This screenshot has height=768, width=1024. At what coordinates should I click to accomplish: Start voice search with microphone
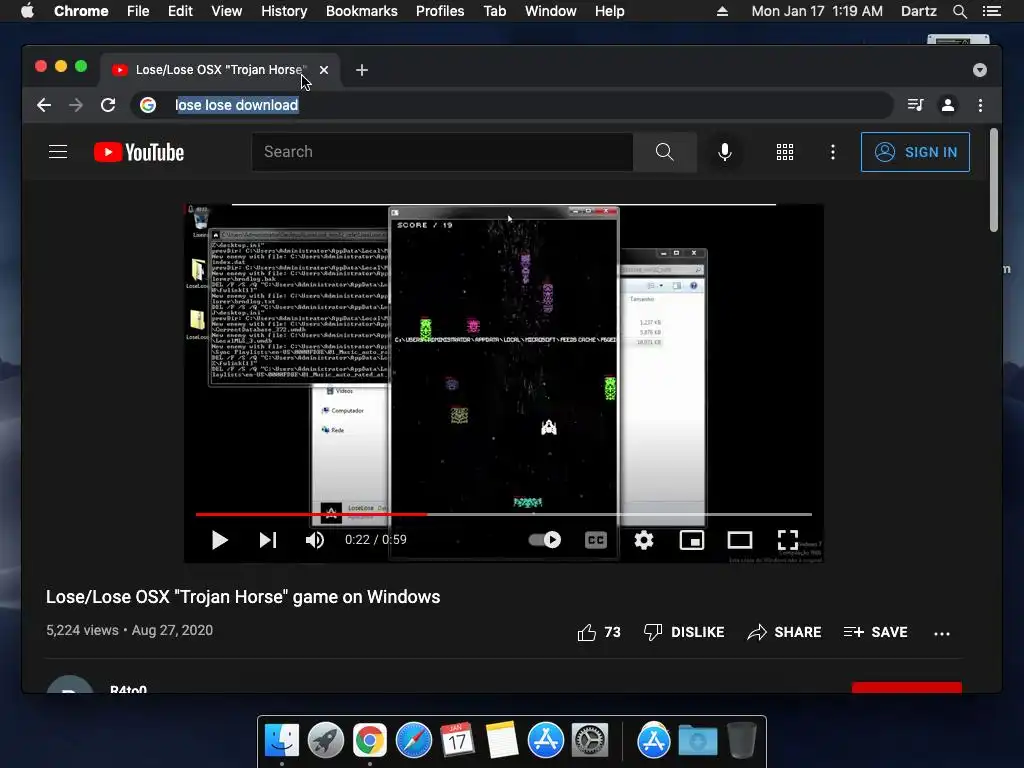[724, 152]
